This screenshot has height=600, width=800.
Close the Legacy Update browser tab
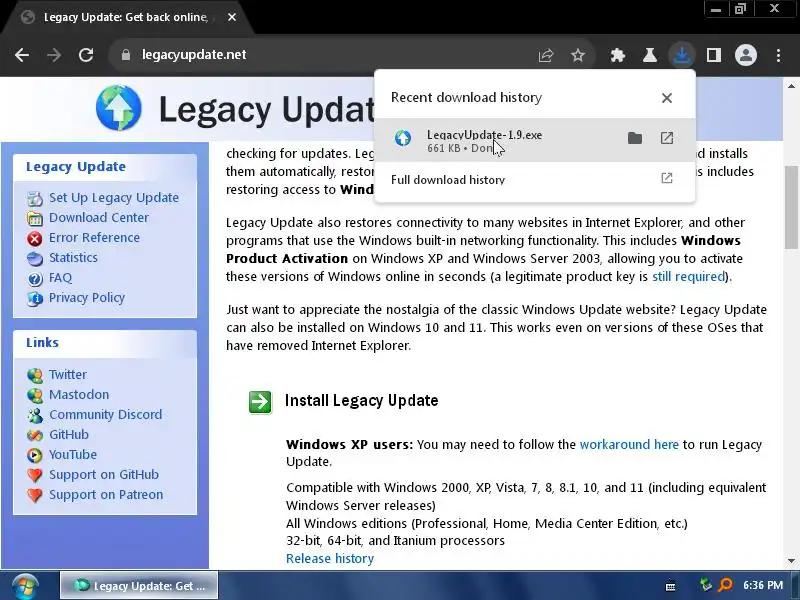(232, 17)
